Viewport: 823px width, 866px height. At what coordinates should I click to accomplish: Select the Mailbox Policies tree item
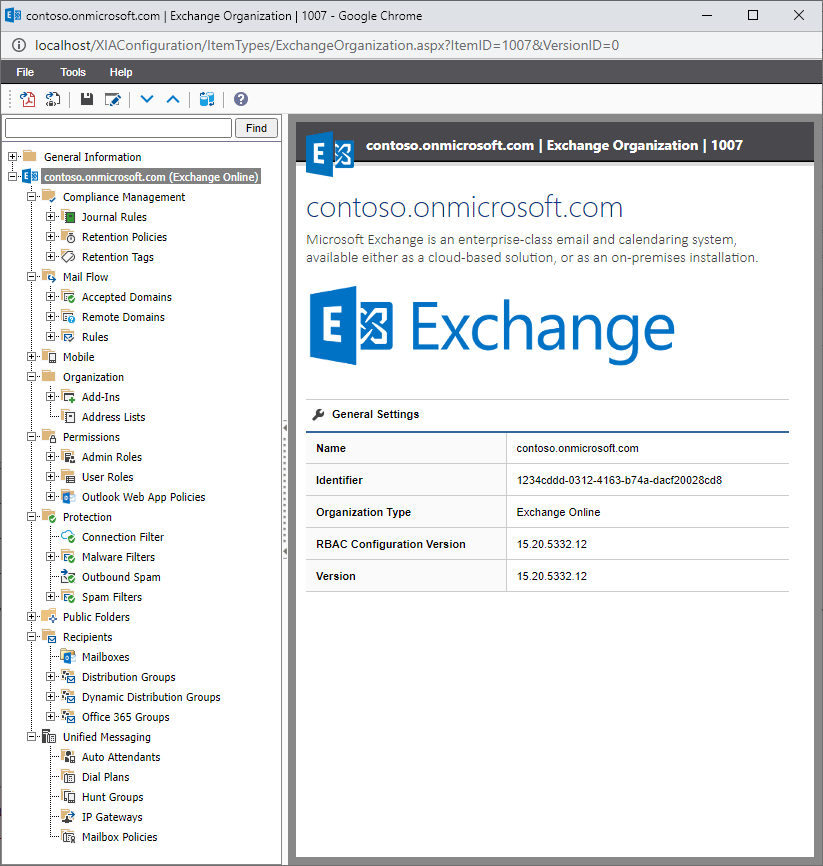(x=119, y=837)
